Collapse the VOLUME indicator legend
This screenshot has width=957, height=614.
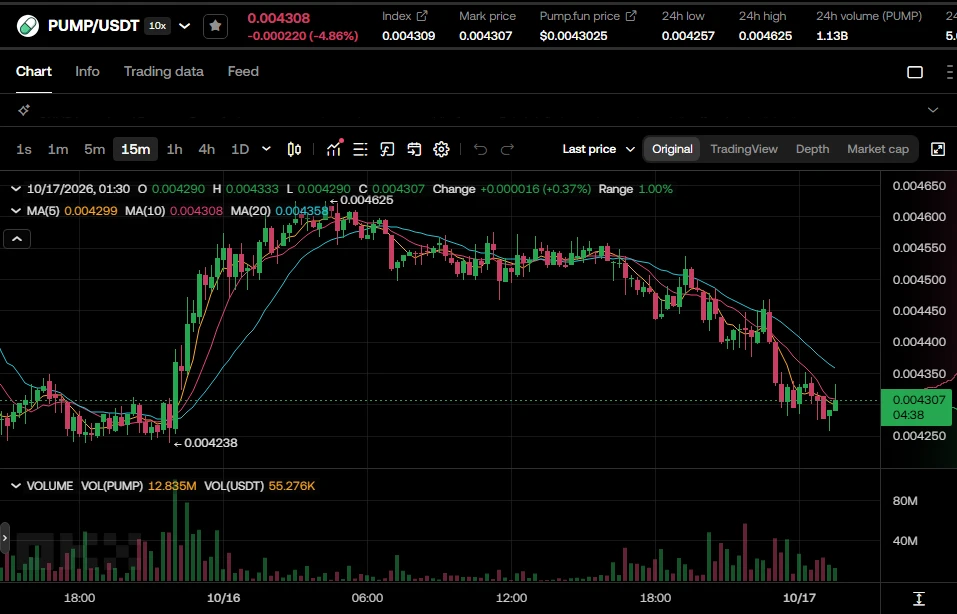(16, 486)
